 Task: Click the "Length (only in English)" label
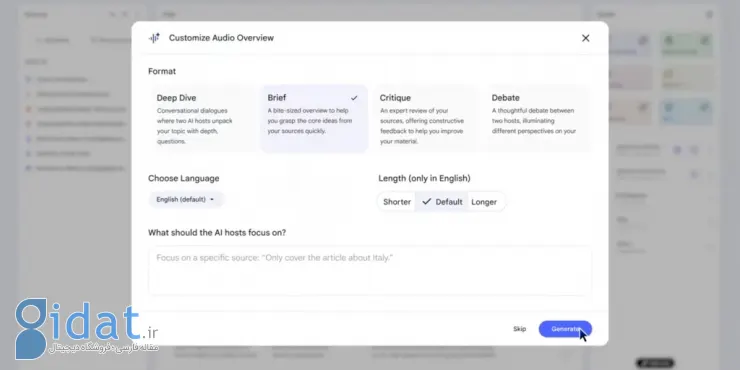[x=424, y=178]
